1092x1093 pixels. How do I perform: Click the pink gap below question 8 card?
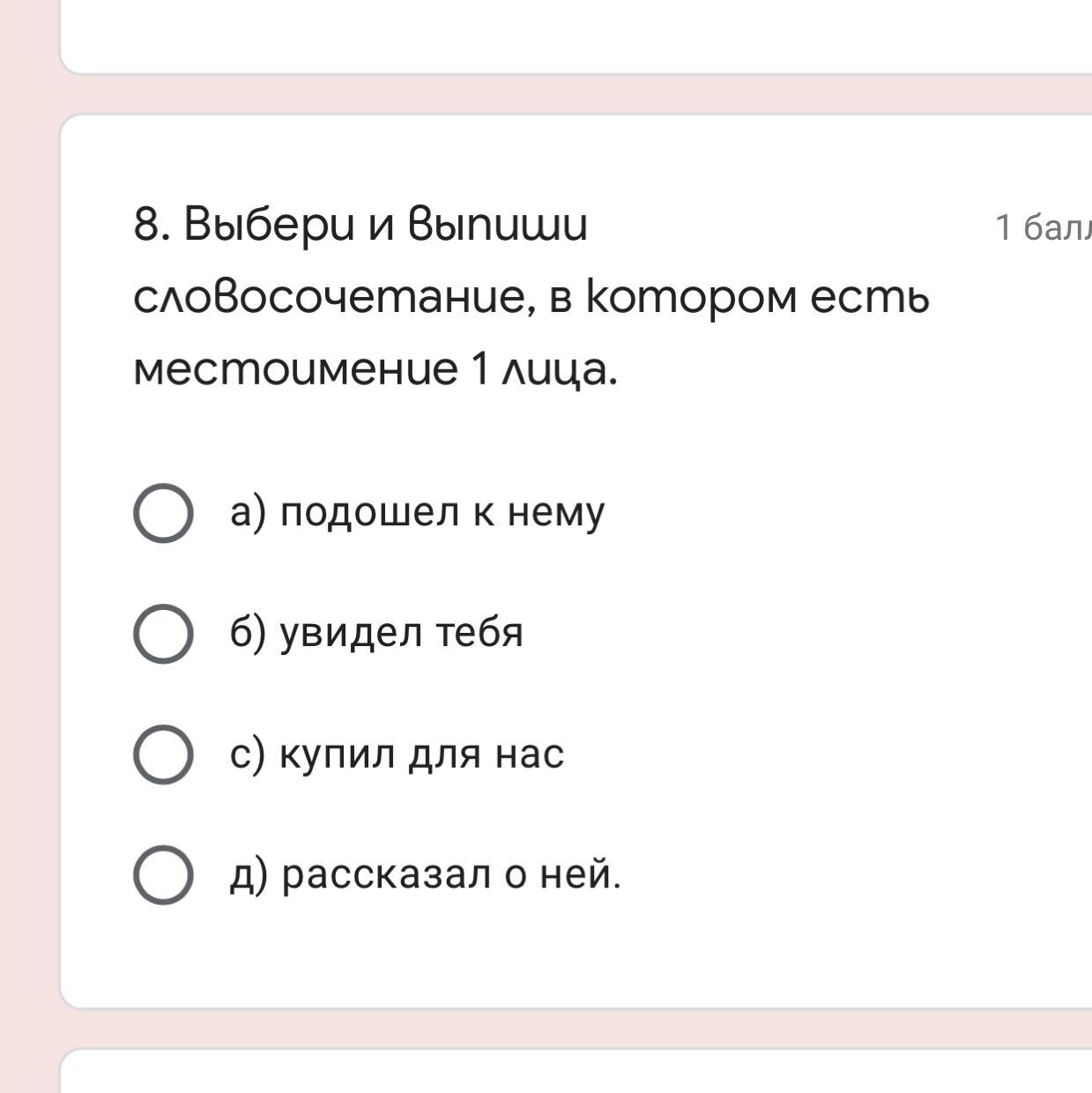[x=573, y=1029]
